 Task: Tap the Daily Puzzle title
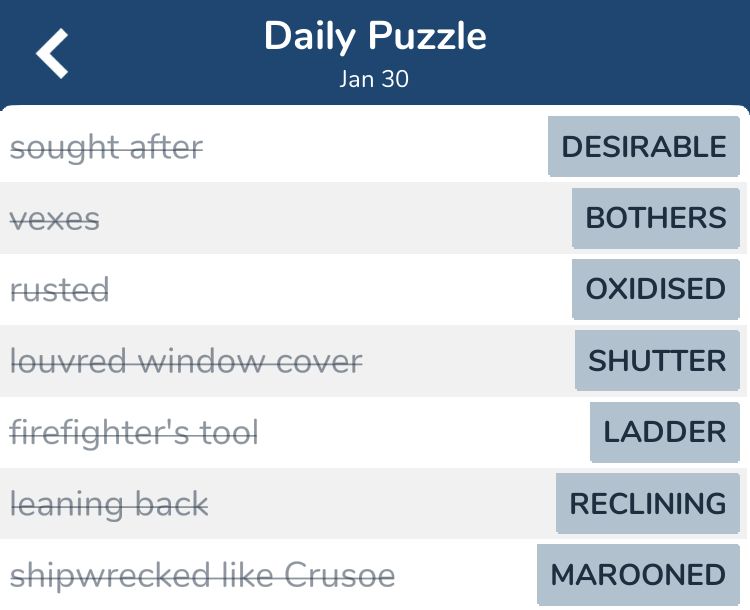375,37
